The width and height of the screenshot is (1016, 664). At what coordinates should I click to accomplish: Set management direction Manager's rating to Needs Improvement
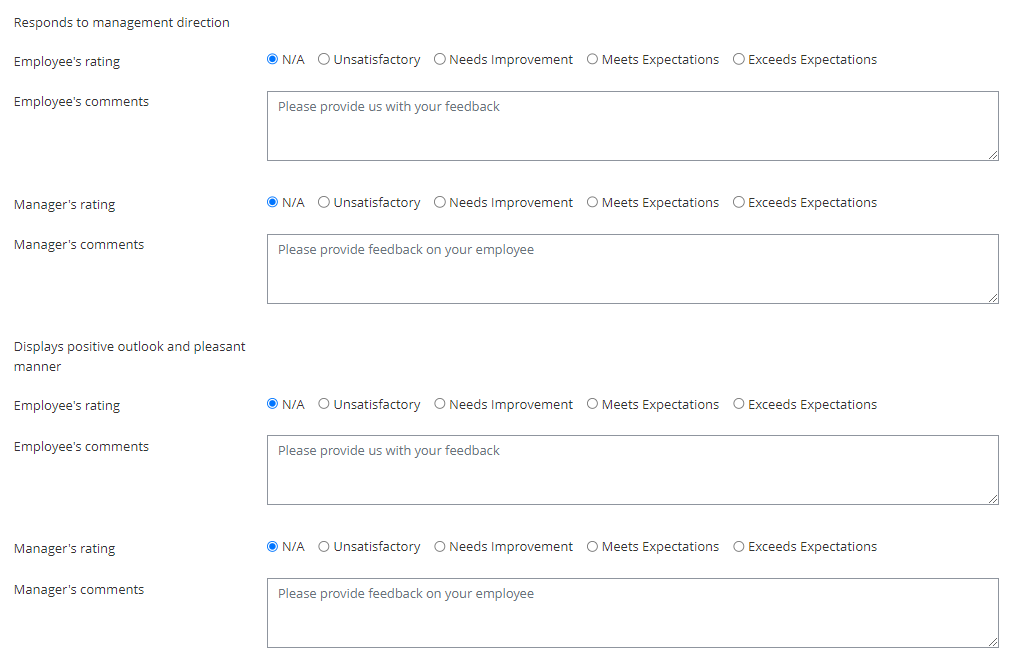pos(440,203)
